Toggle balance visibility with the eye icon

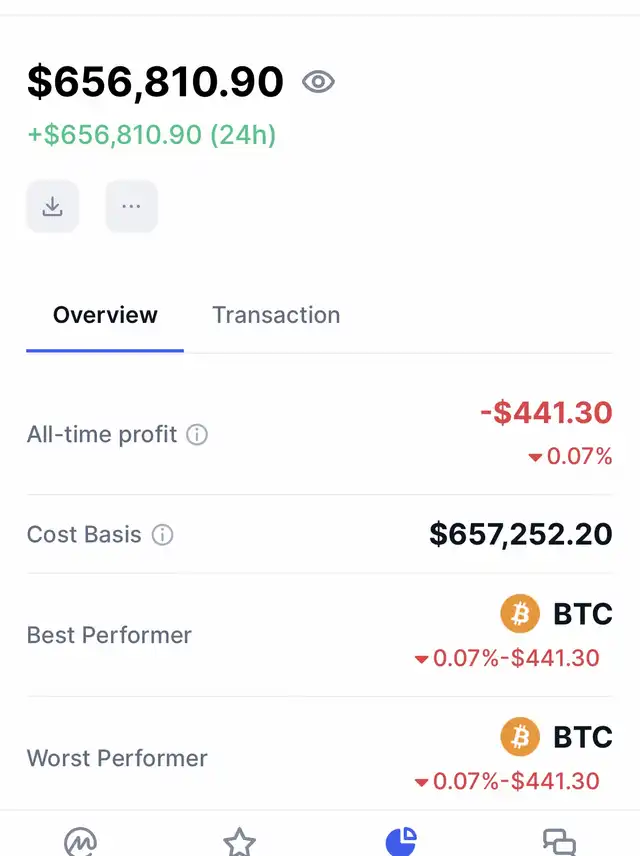tap(318, 82)
